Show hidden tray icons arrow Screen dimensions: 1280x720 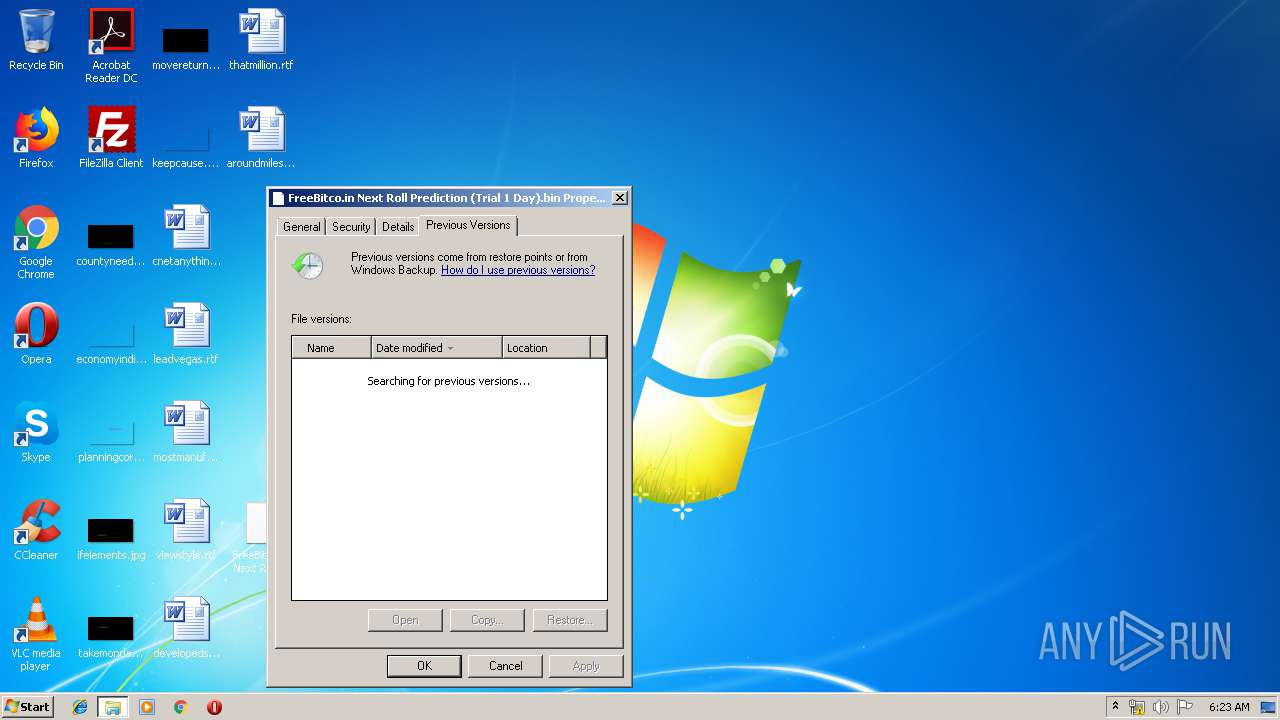tap(1115, 707)
